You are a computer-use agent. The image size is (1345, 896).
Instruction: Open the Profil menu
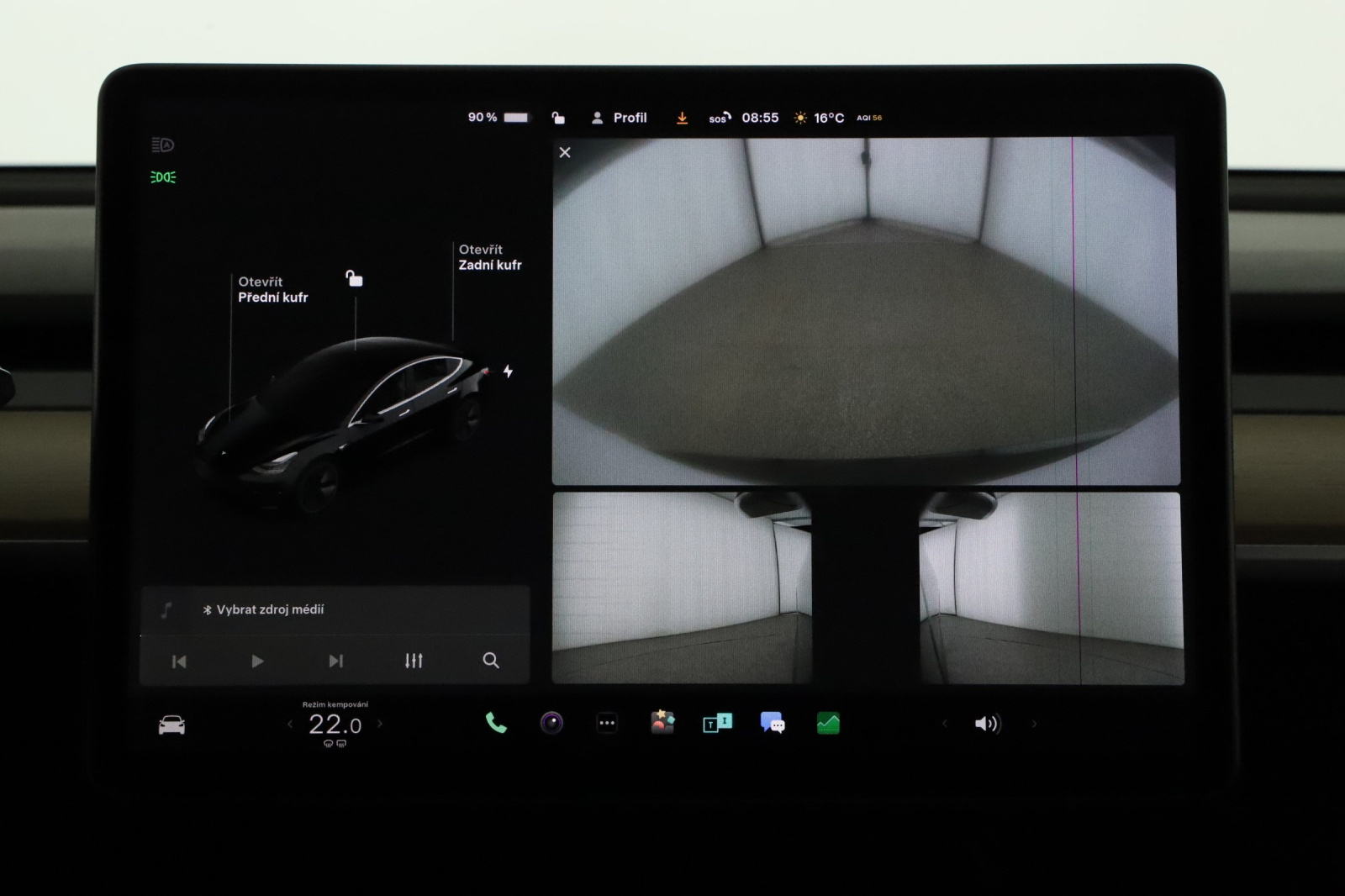[620, 118]
